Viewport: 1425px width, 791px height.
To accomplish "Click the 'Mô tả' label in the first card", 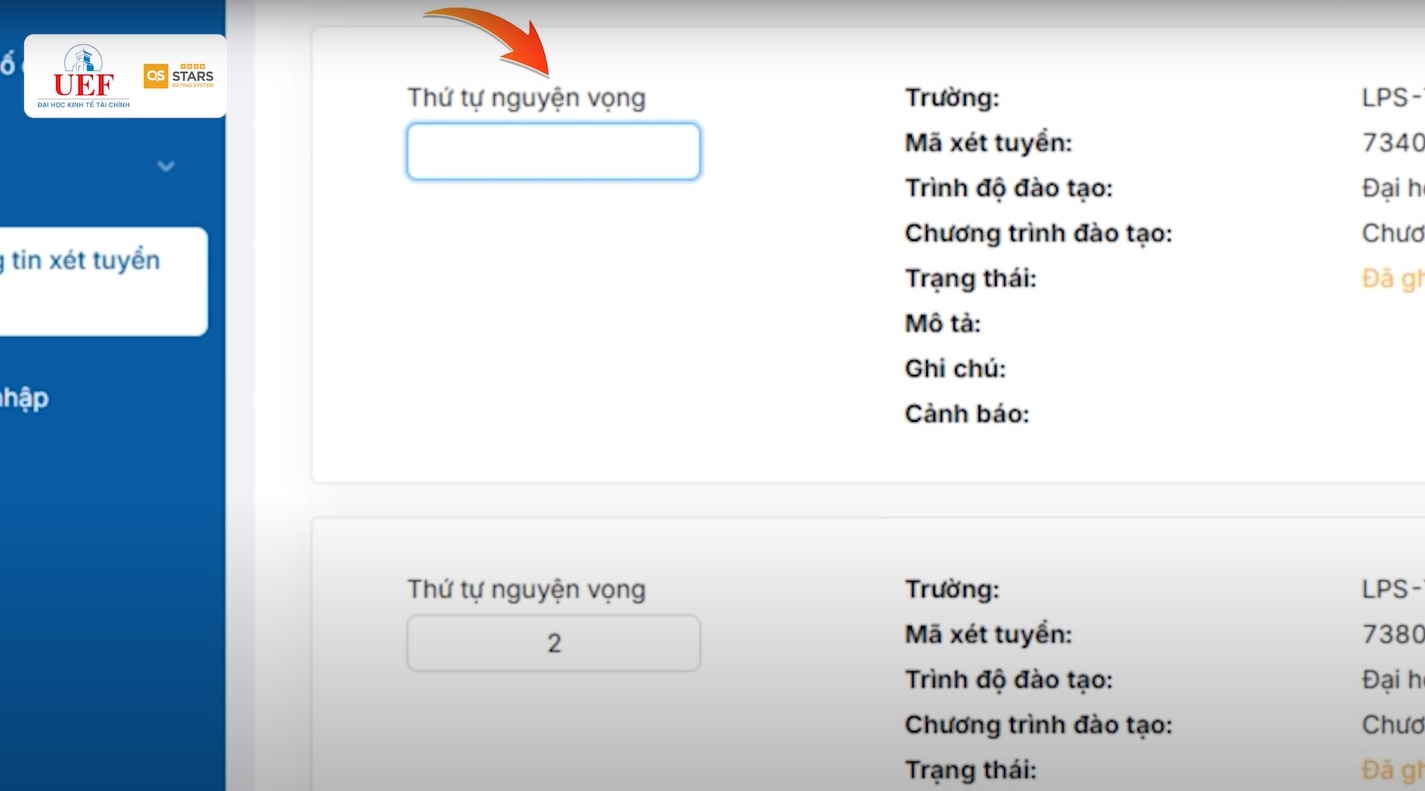I will point(942,324).
